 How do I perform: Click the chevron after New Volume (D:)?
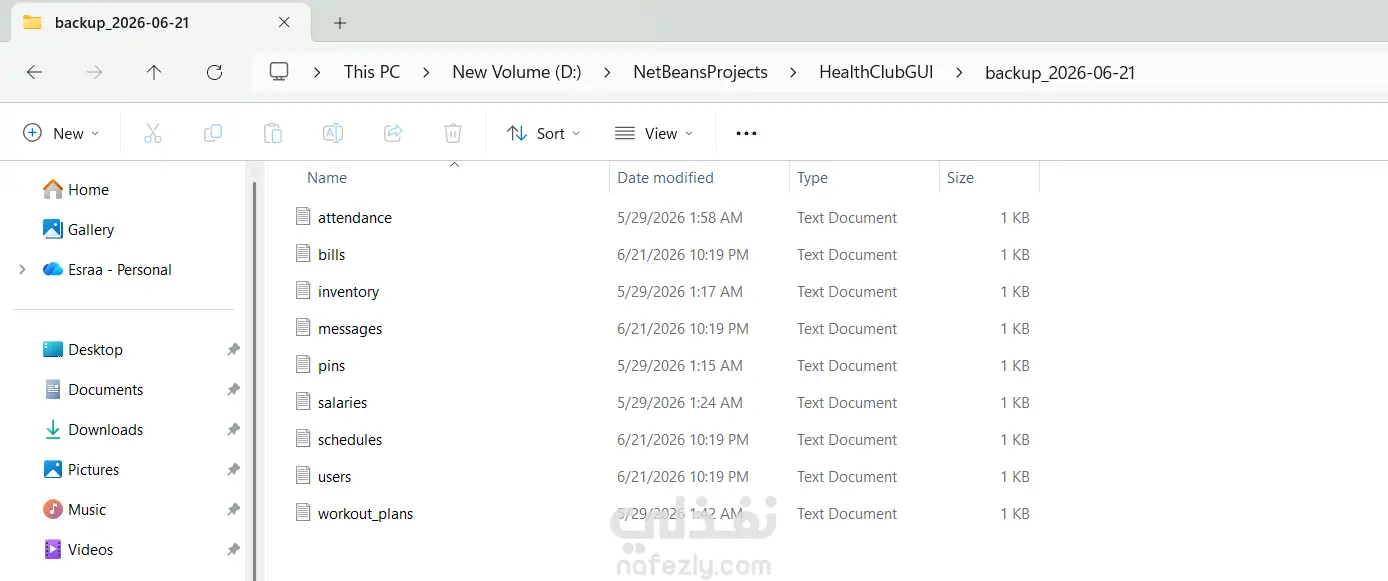607,72
